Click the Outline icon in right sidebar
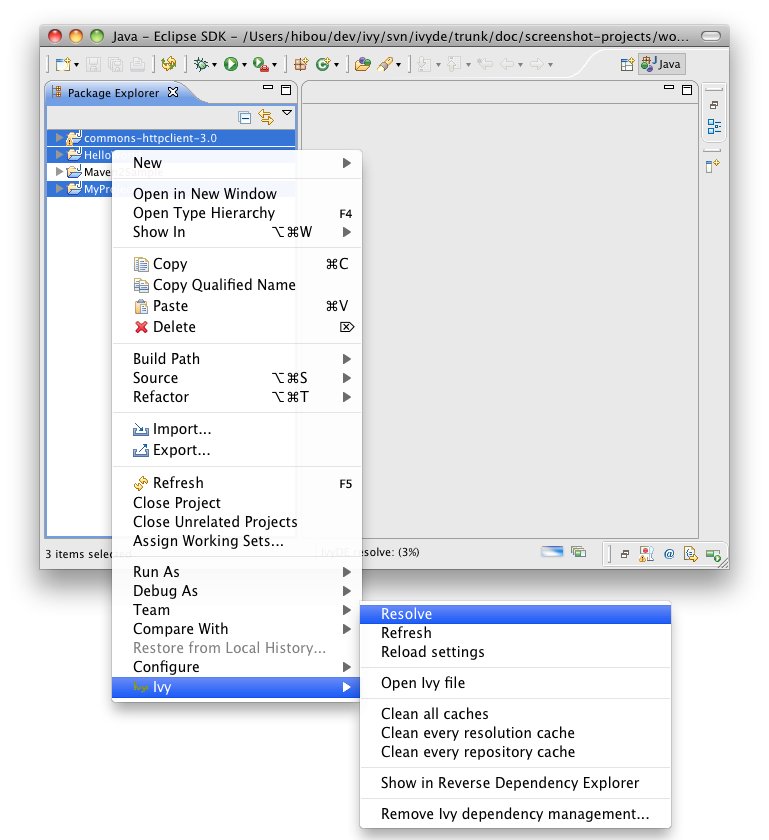The width and height of the screenshot is (769, 840). [714, 126]
